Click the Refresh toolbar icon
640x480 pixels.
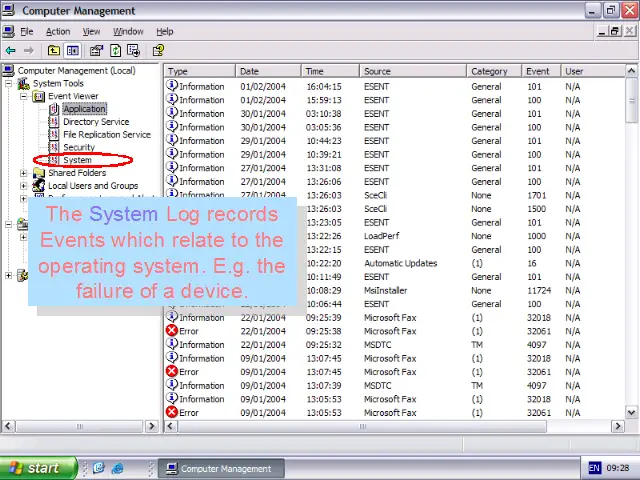pos(116,51)
